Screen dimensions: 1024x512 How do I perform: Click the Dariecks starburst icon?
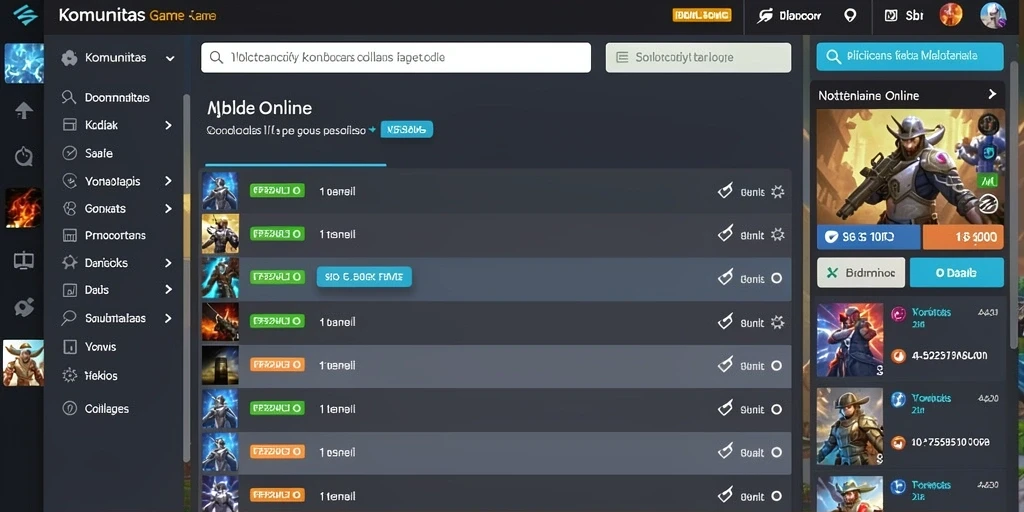[69, 263]
